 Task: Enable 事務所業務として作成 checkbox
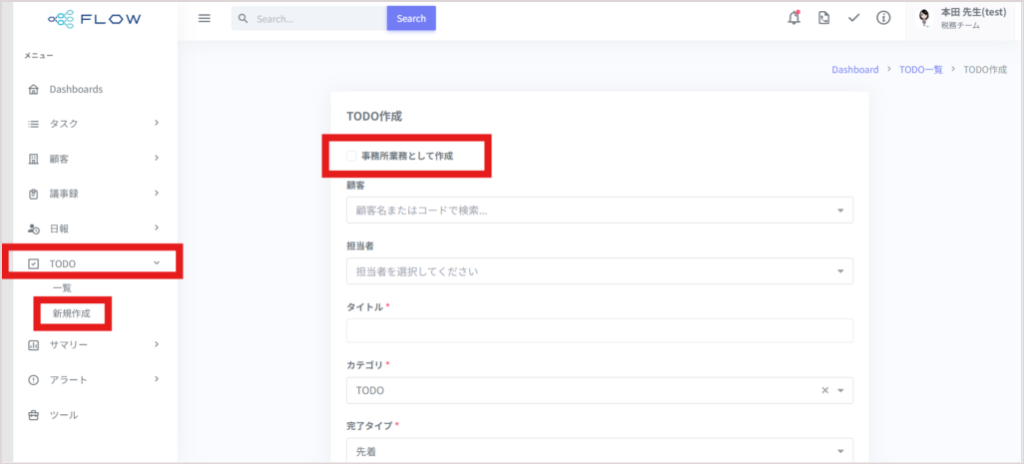tap(351, 156)
